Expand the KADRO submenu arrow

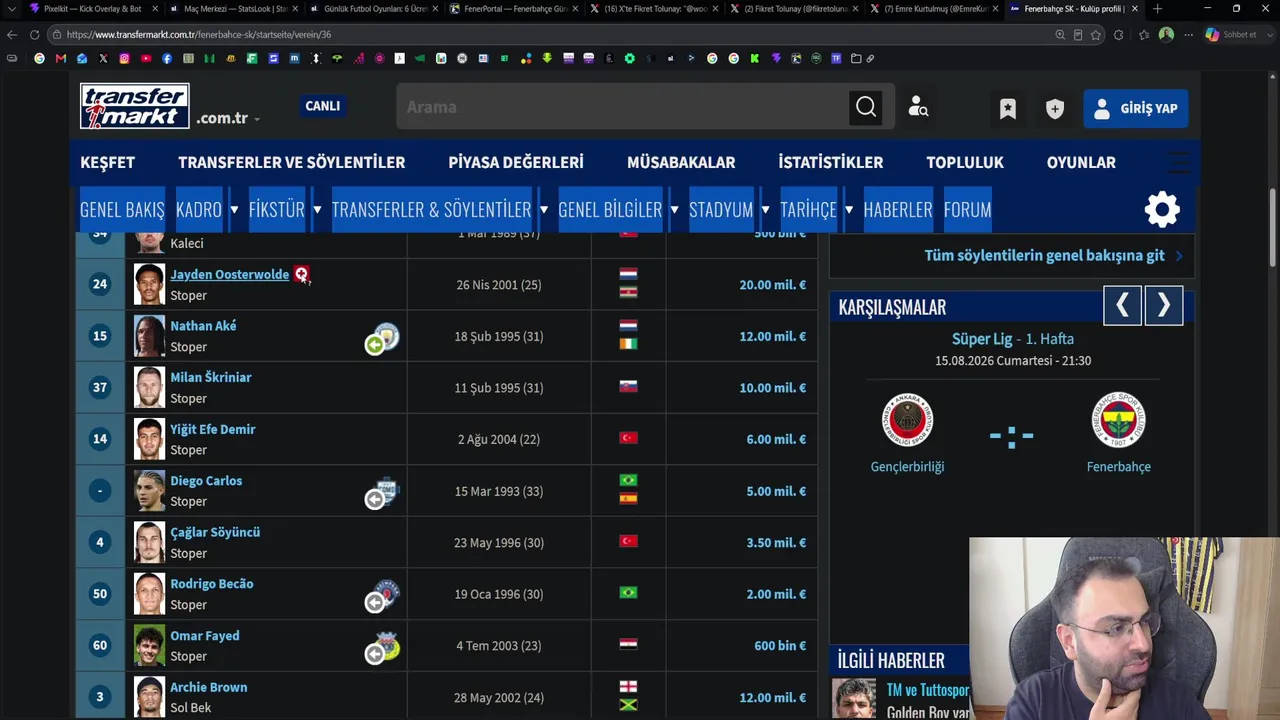point(234,210)
